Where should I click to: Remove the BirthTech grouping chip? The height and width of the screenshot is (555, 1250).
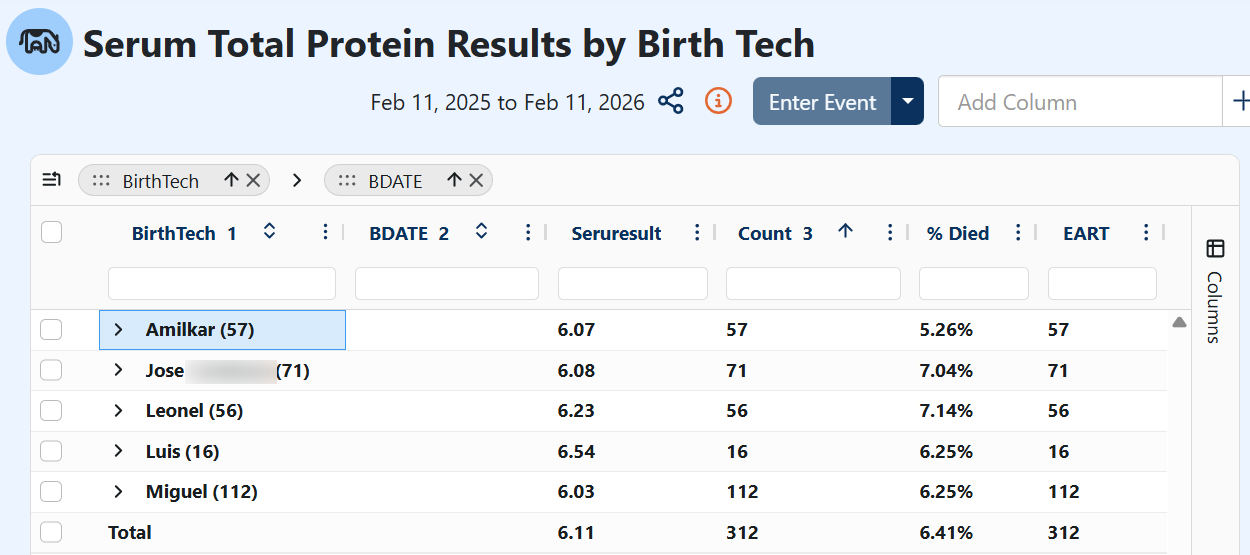pos(253,180)
